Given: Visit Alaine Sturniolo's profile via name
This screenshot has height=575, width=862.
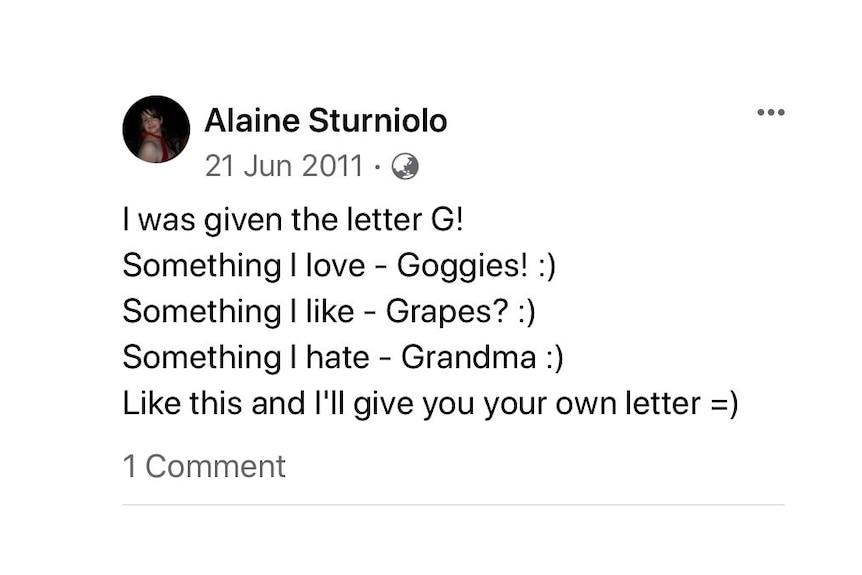Looking at the screenshot, I should tap(325, 120).
